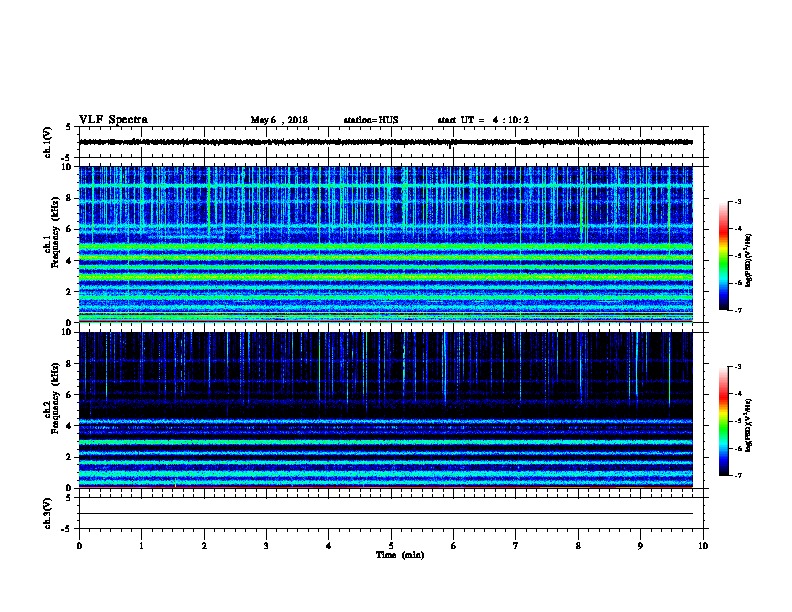Viewport: 792px width, 612px height.
Task: Click the "ch.3(V)" axis label
Action: 47,513
